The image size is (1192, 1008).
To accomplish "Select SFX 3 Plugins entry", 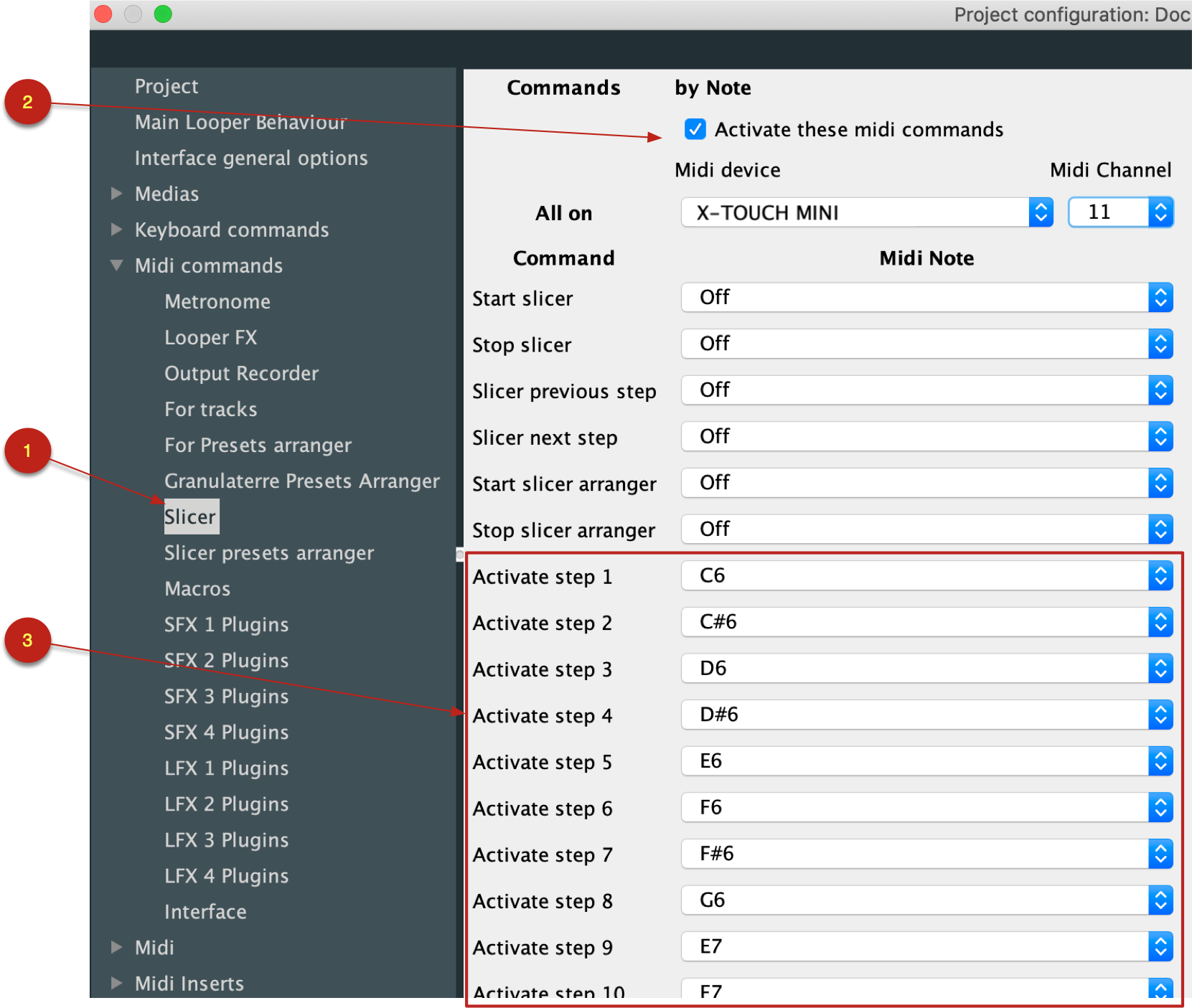I will [x=226, y=696].
